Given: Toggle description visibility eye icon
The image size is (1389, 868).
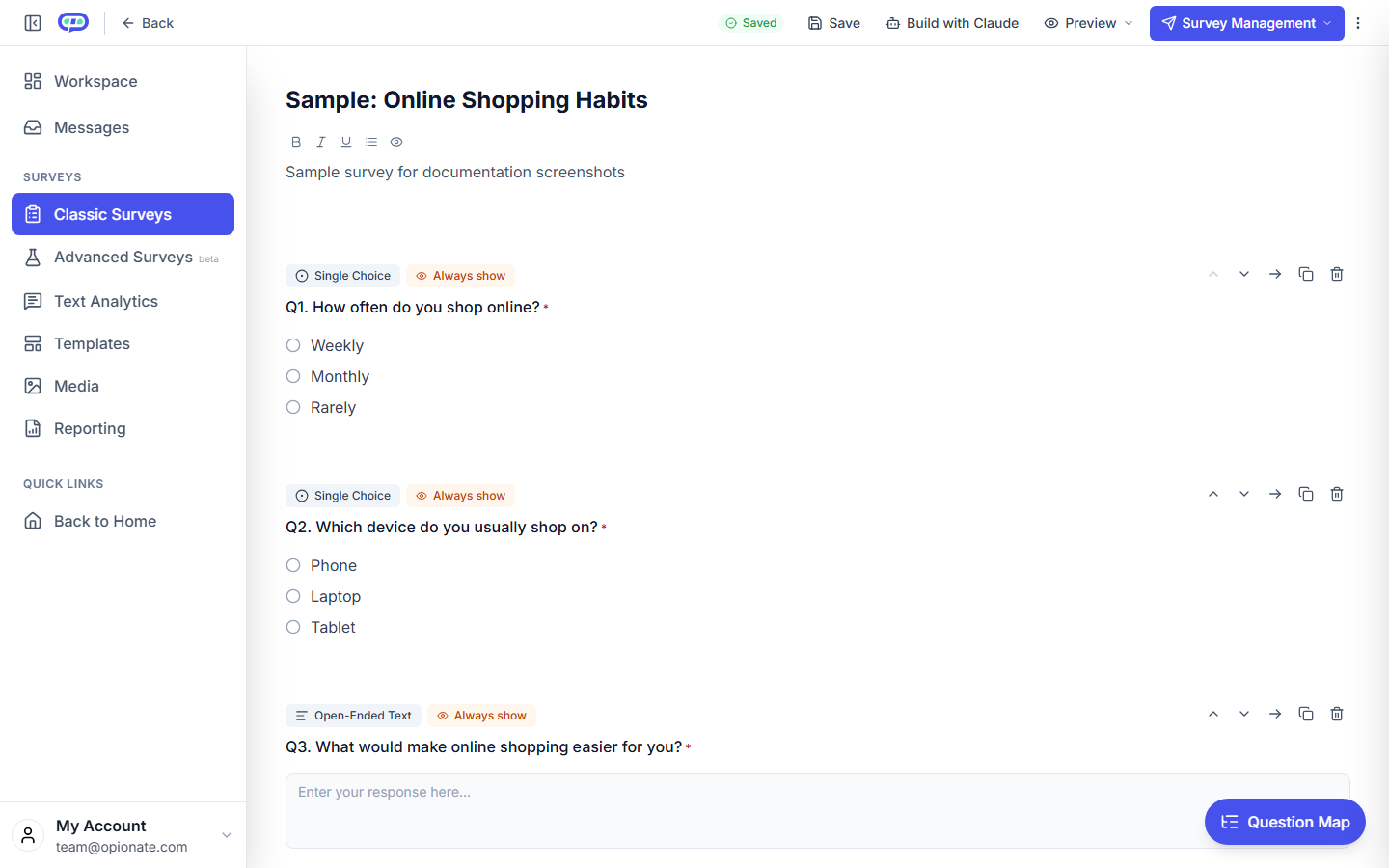Looking at the screenshot, I should click(x=396, y=142).
